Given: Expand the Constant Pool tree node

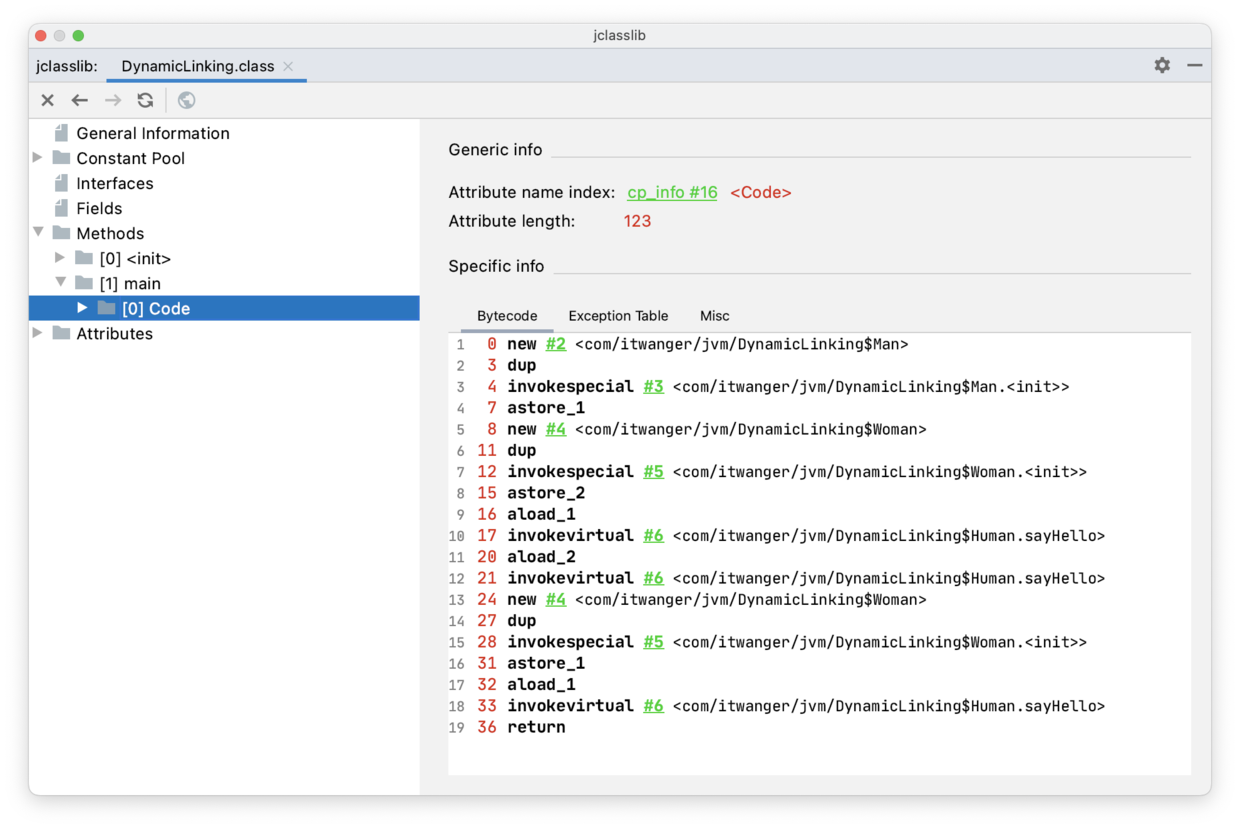Looking at the screenshot, I should [x=38, y=158].
